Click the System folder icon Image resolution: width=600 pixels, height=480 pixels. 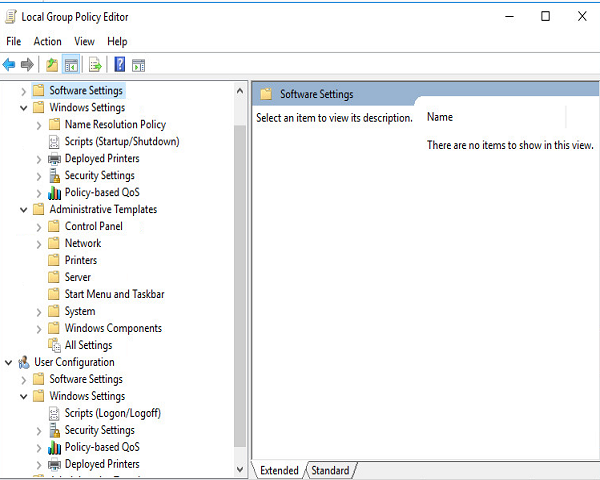(54, 311)
